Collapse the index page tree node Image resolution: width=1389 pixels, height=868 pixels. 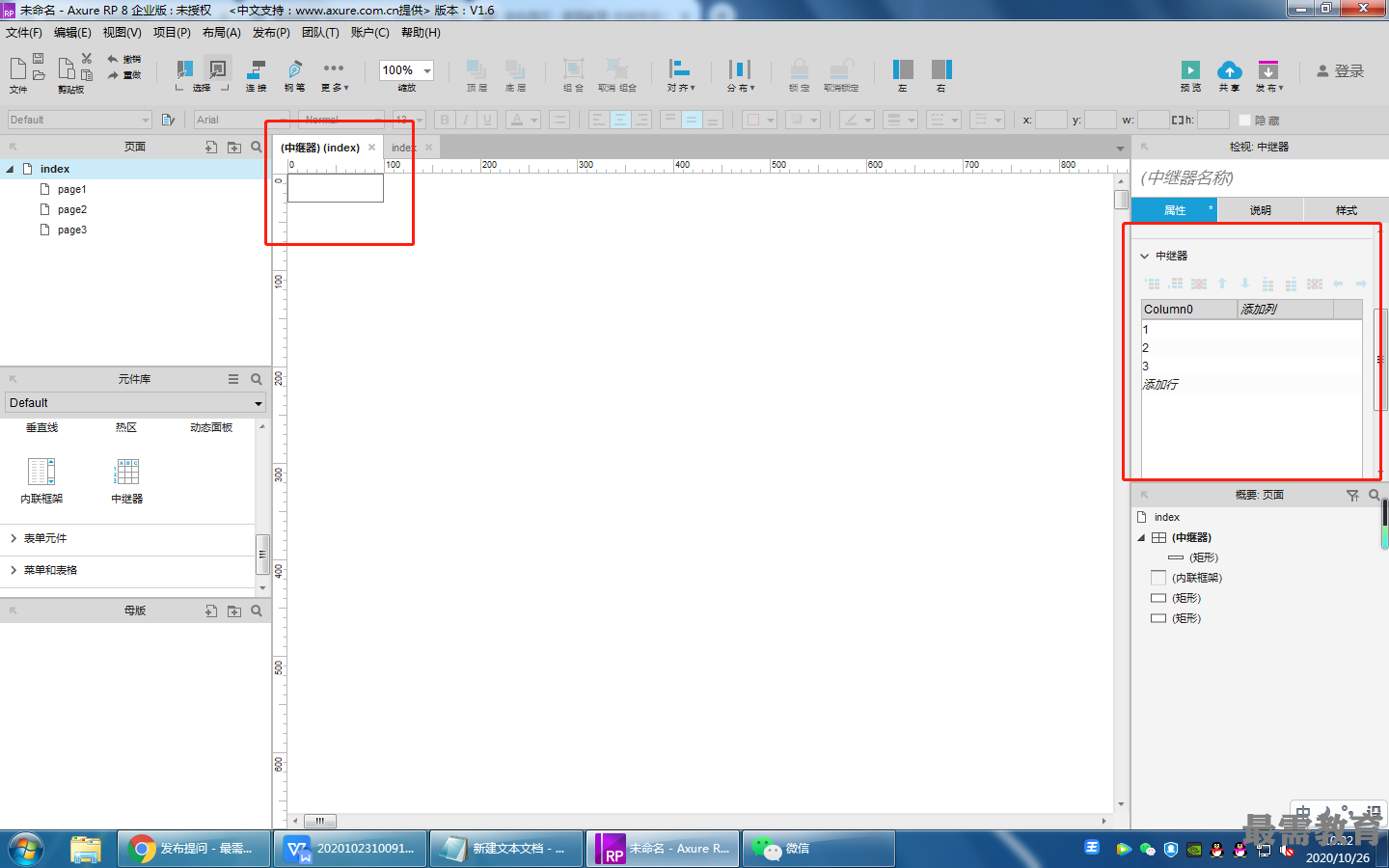click(11, 169)
